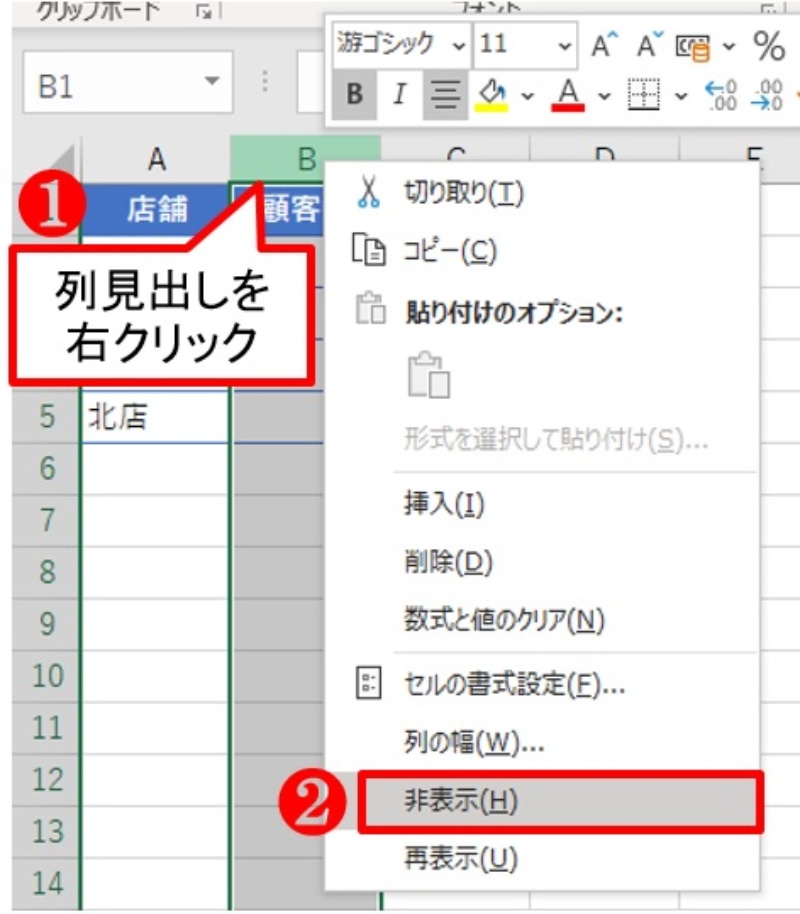Click the accounting number format icon
The image size is (800, 914).
coord(694,45)
